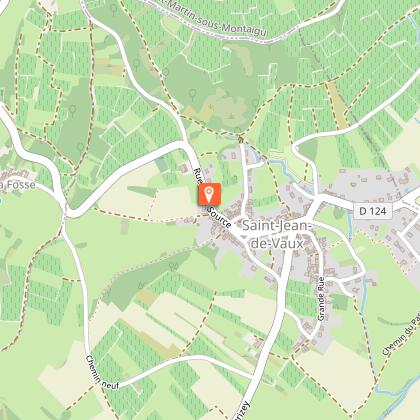The height and width of the screenshot is (420, 420).
Task: Click the word 'Rue' on Grande Rue
Action: (x=321, y=284)
